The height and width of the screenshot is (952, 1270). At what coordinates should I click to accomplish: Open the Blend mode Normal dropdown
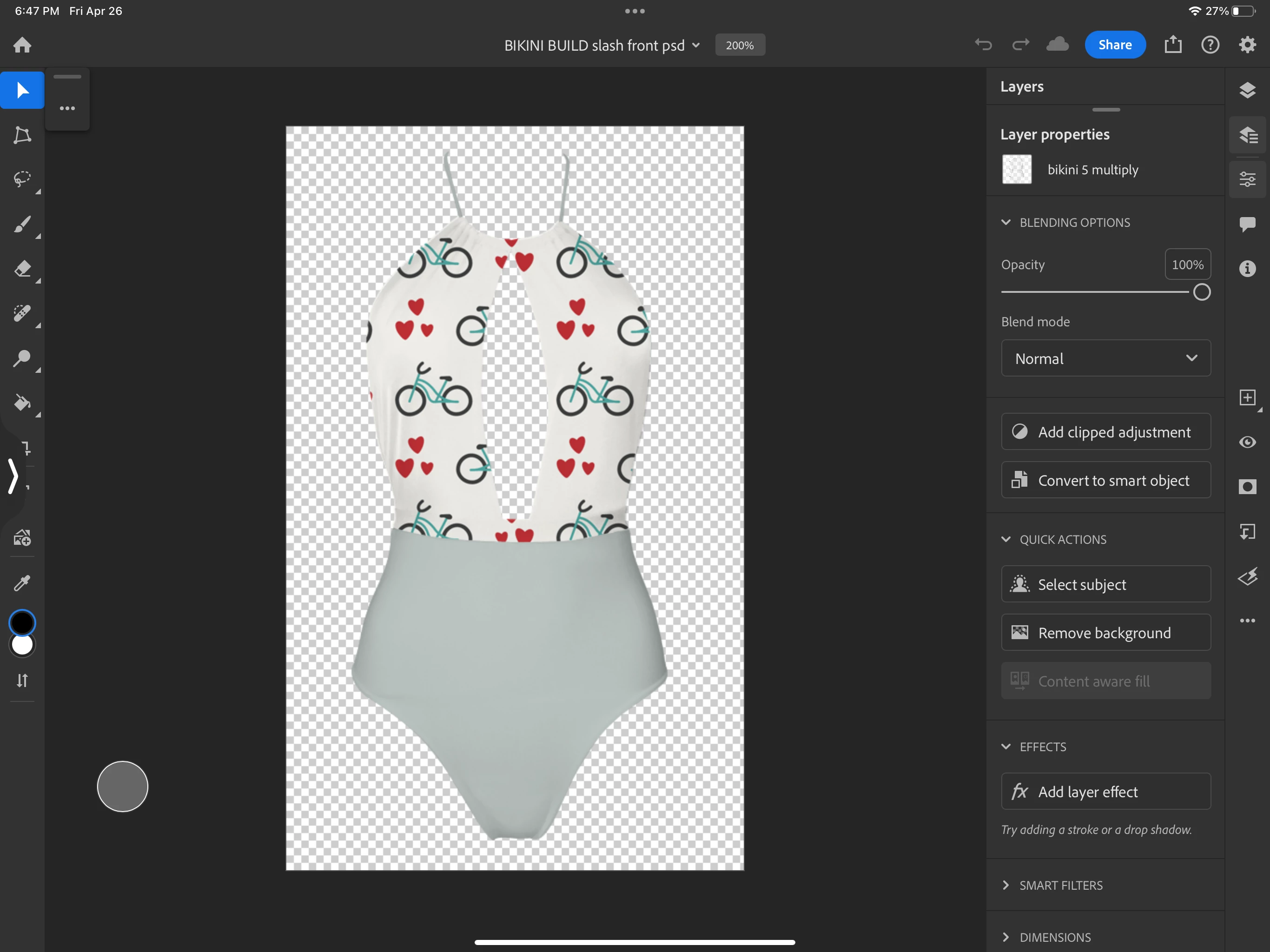point(1106,358)
